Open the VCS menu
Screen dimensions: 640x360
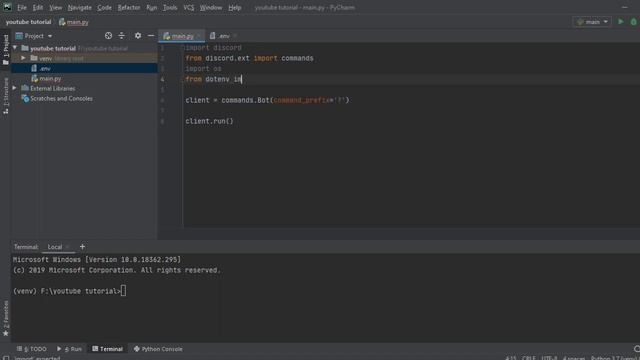click(189, 7)
